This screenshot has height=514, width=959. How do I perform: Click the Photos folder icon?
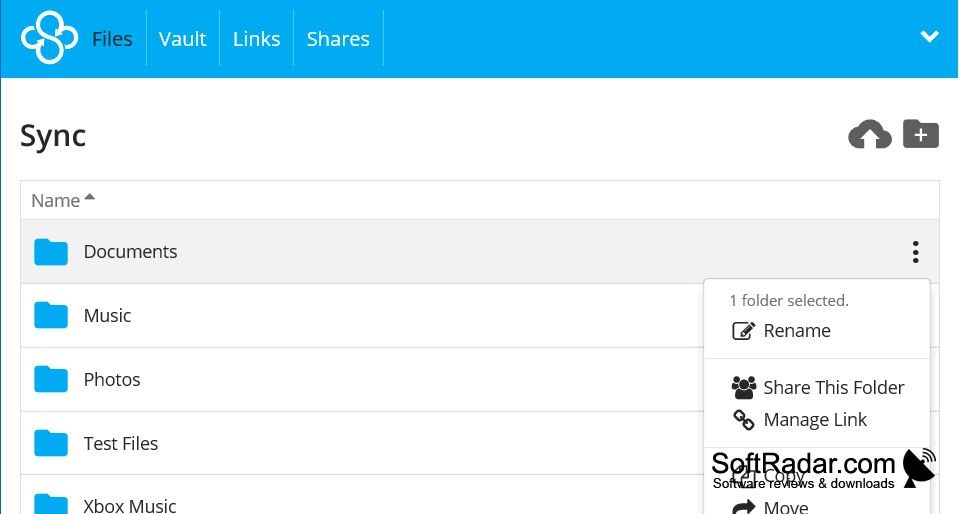(x=51, y=379)
